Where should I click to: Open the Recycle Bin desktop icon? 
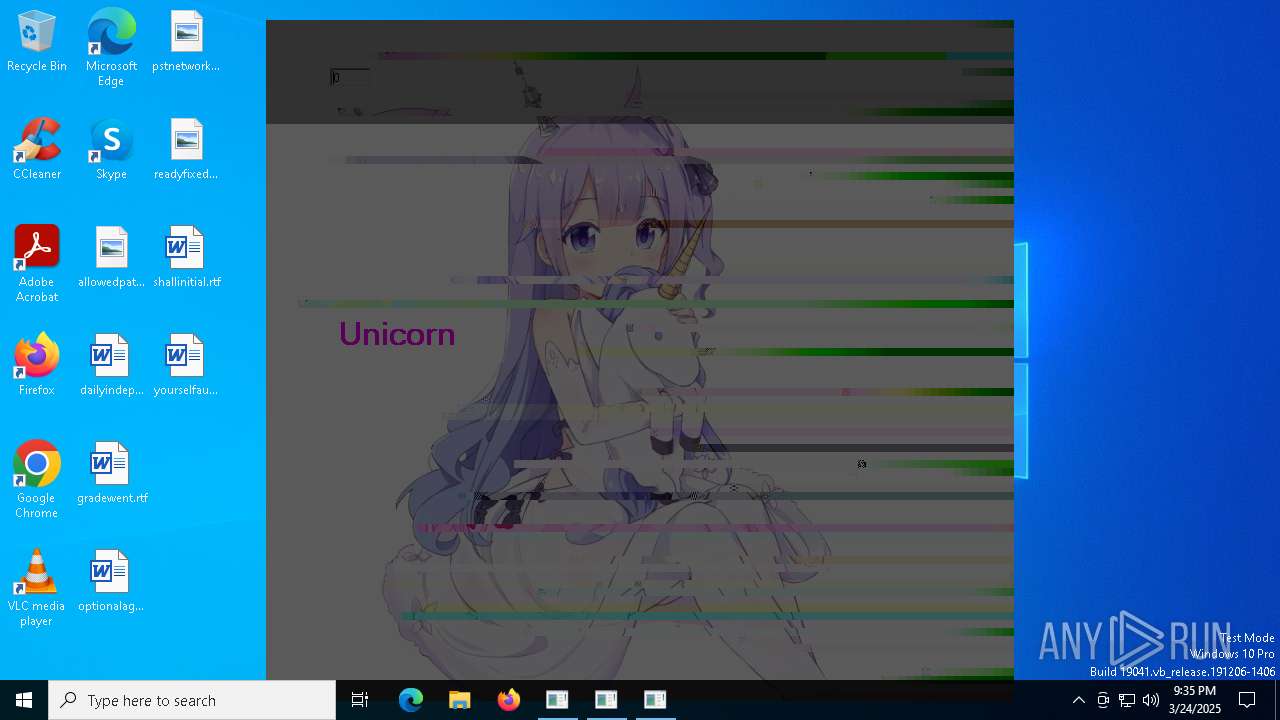coord(37,42)
